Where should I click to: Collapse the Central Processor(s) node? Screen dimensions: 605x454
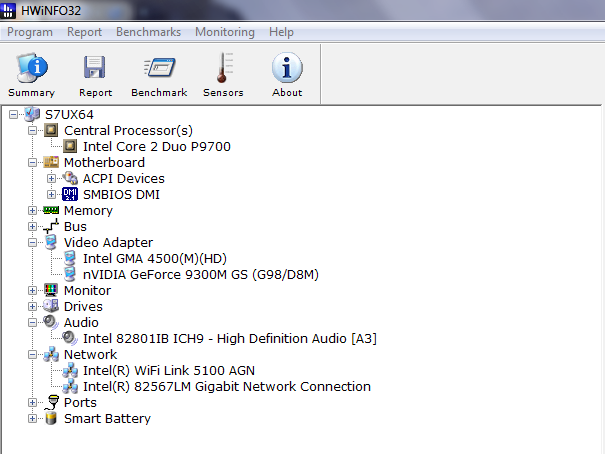coord(32,130)
